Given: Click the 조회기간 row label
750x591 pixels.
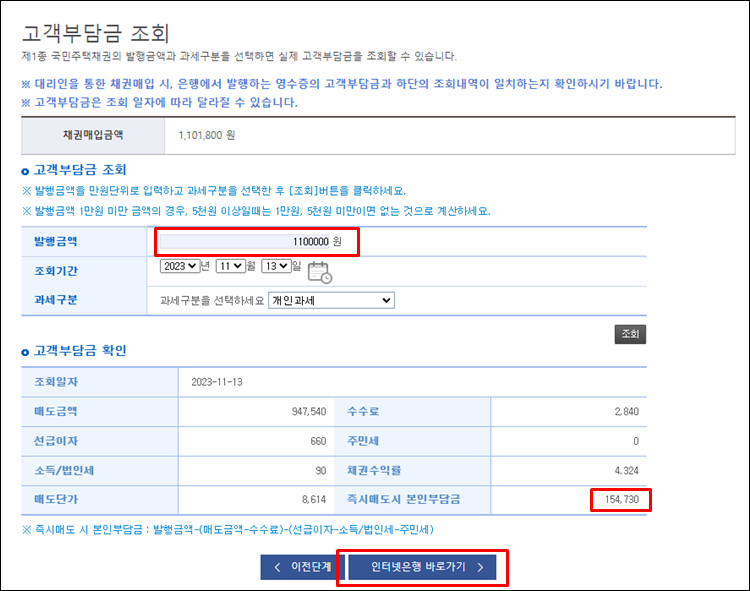Looking at the screenshot, I should tap(55, 271).
